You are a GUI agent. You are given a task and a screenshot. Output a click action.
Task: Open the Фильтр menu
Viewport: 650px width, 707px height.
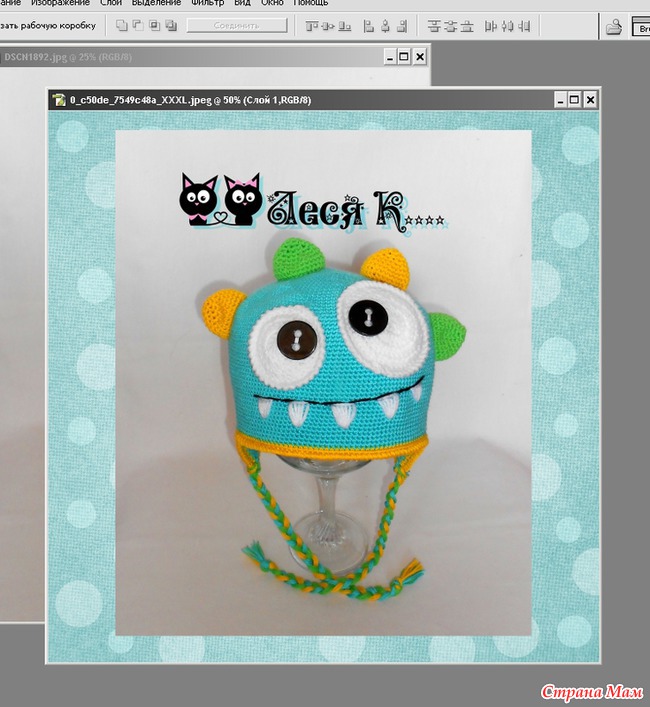(207, 4)
